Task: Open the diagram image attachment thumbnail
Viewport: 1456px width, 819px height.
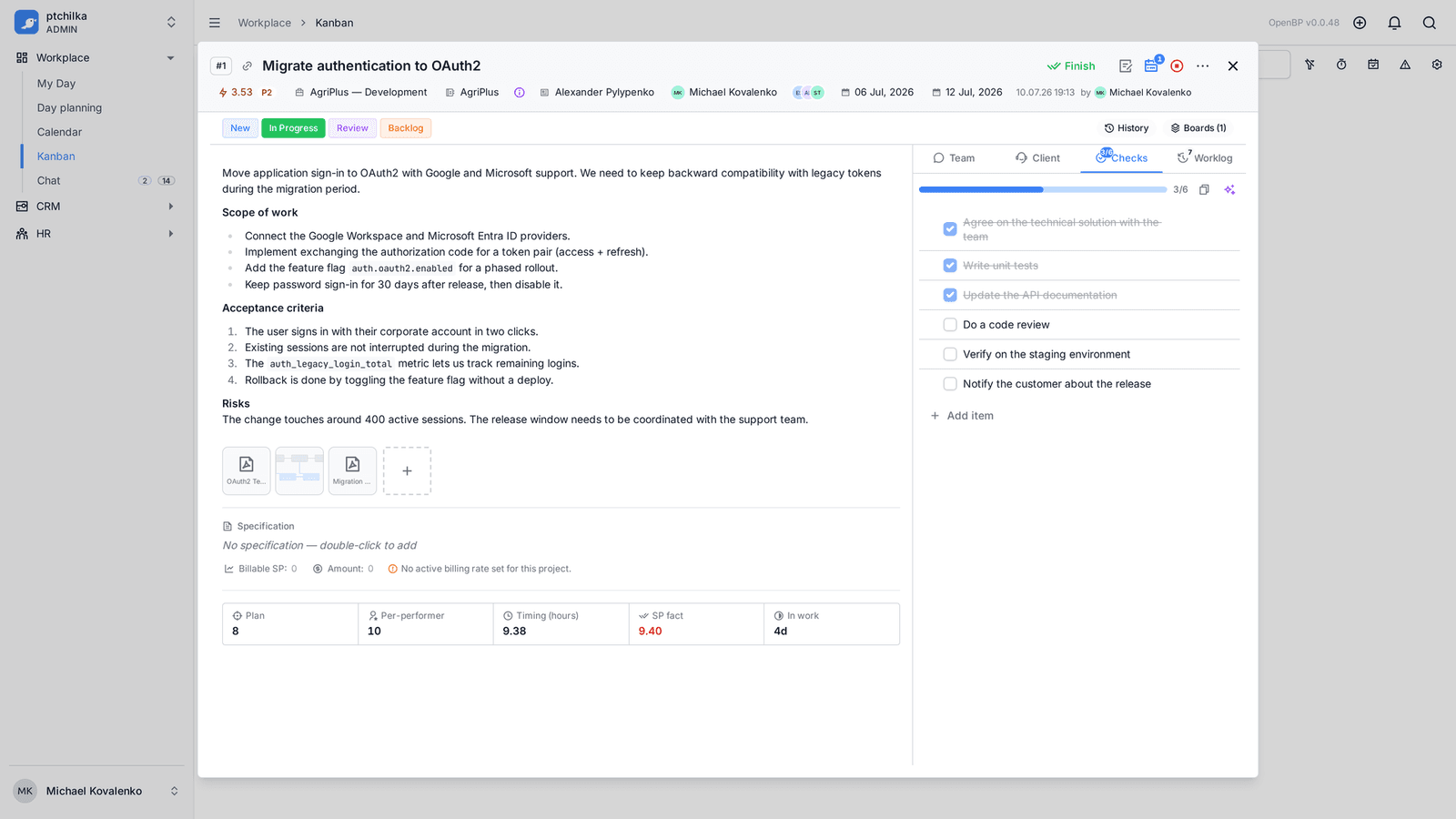Action: point(299,470)
